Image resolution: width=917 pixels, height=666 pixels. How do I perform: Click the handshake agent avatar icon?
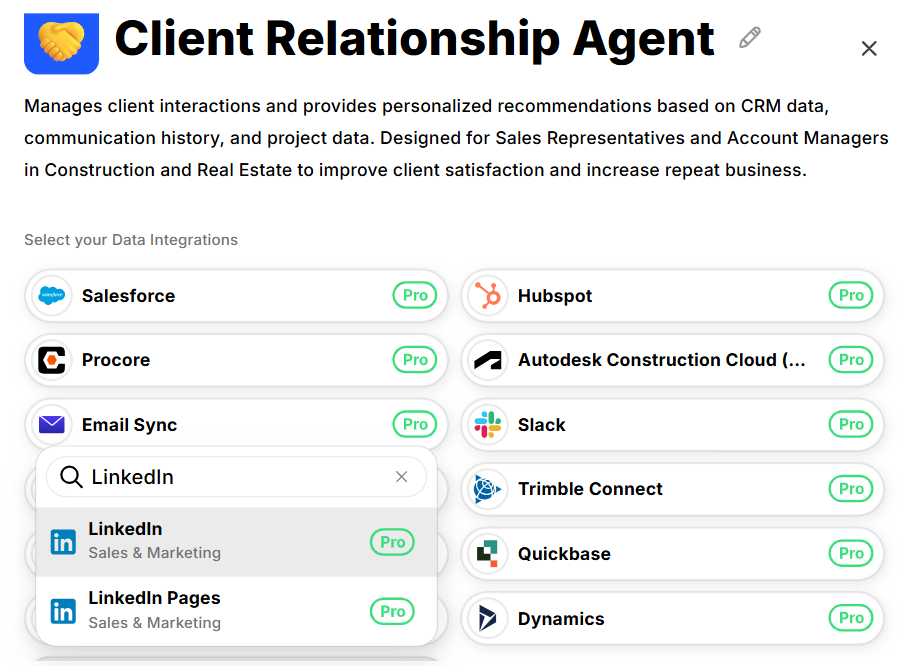pyautogui.click(x=61, y=43)
